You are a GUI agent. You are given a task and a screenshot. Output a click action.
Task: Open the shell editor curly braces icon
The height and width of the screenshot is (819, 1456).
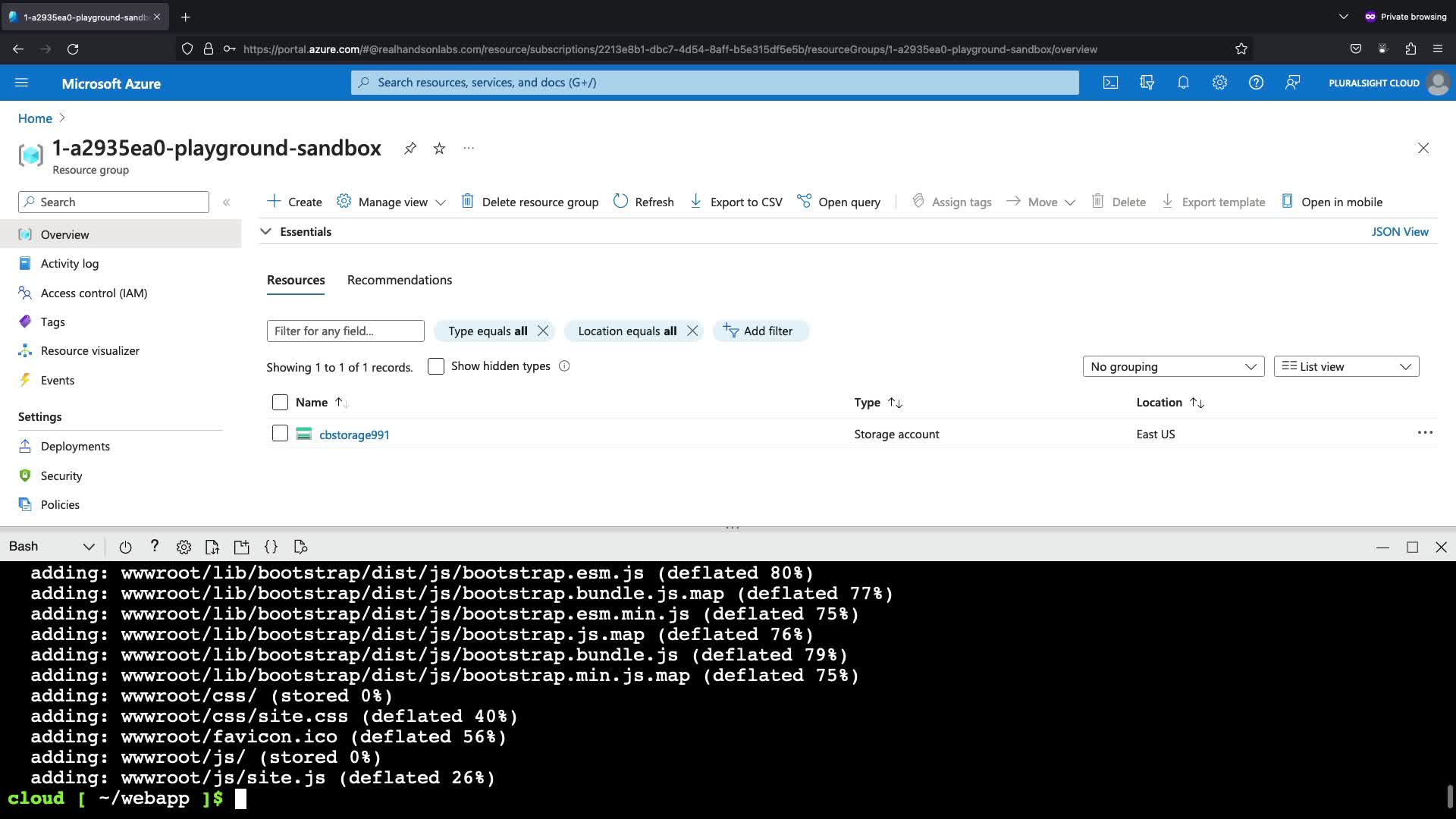tap(271, 547)
